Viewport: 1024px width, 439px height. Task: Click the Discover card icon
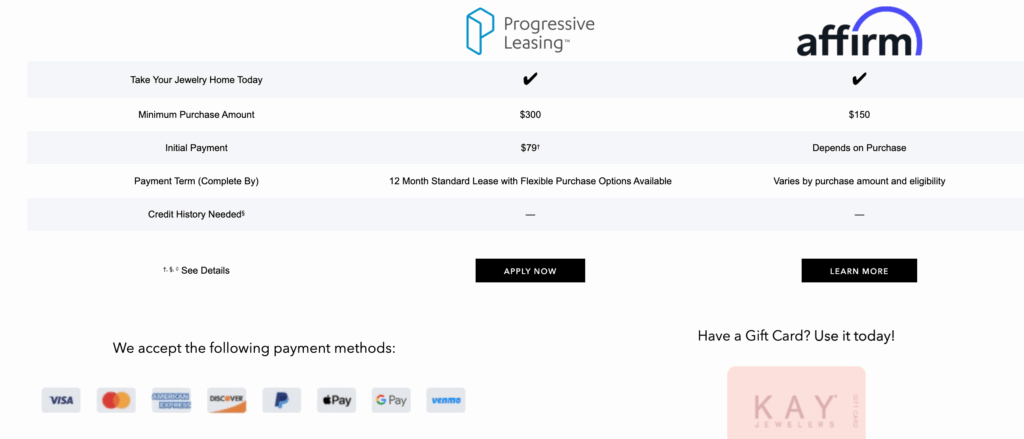point(227,400)
